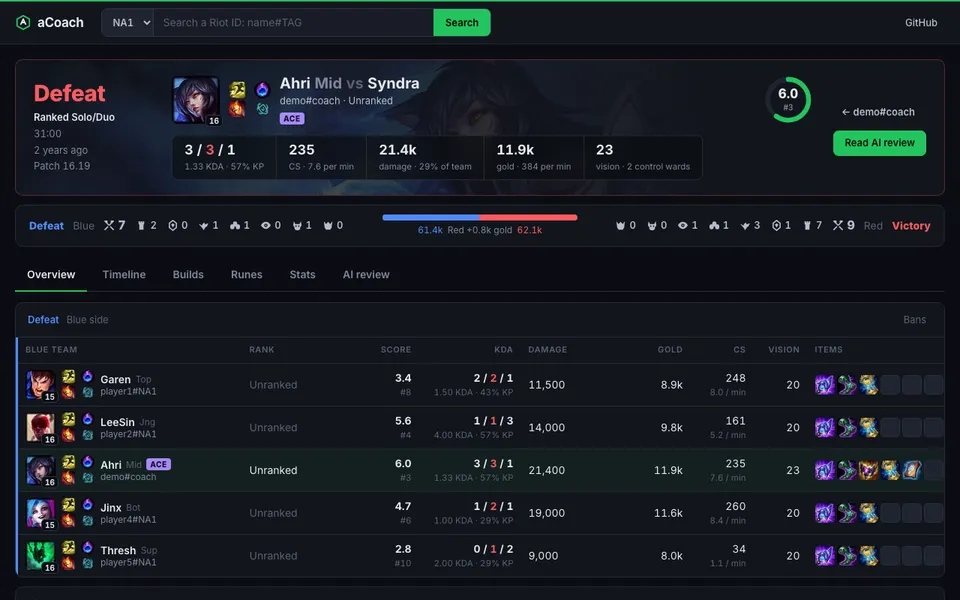
Task: Click the red Victory label
Action: tap(910, 225)
